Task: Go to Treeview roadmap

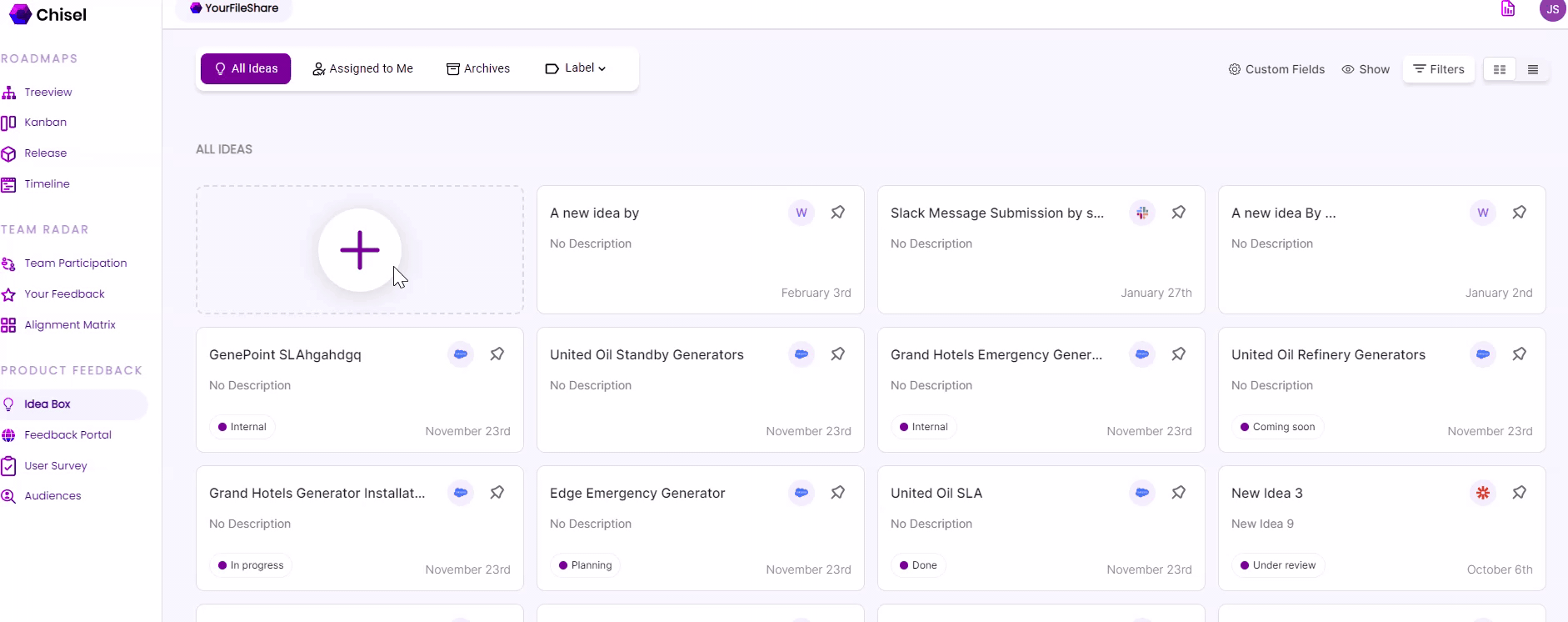Action: [x=37, y=92]
